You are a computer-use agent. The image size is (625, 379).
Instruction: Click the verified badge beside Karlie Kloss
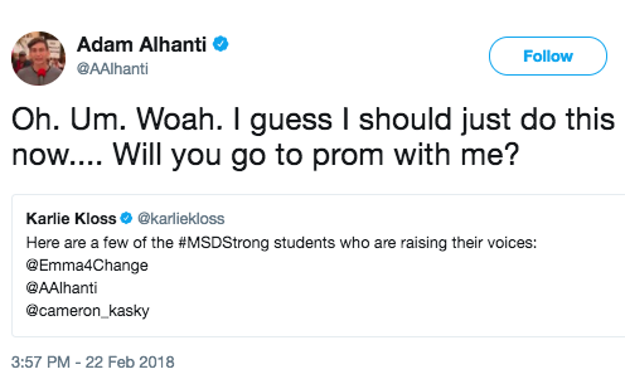click(x=126, y=218)
